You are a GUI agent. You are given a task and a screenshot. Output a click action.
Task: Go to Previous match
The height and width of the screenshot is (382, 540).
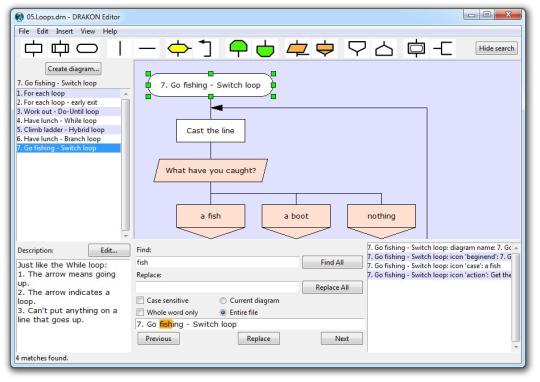(x=158, y=339)
